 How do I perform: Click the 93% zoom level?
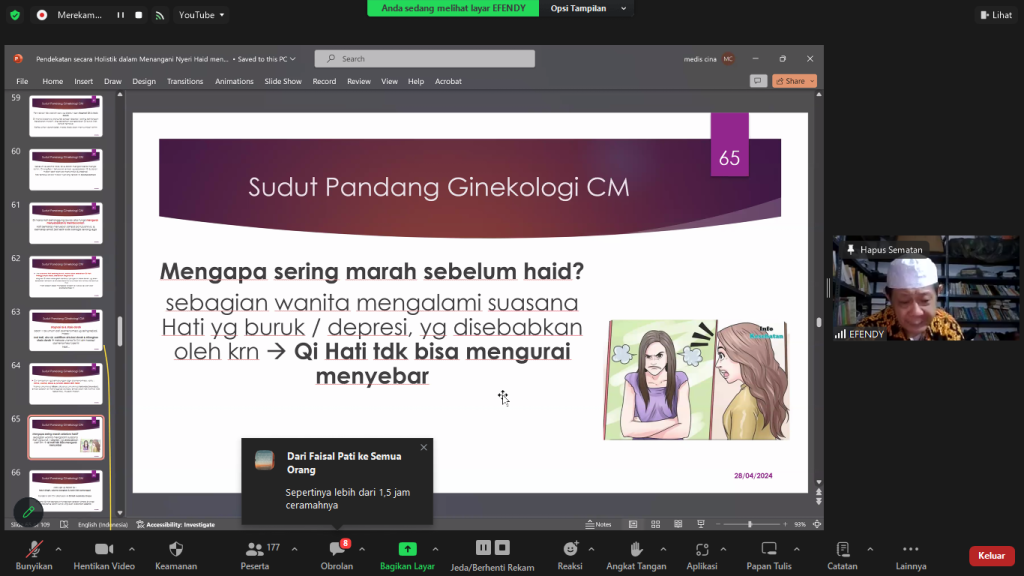point(800,524)
